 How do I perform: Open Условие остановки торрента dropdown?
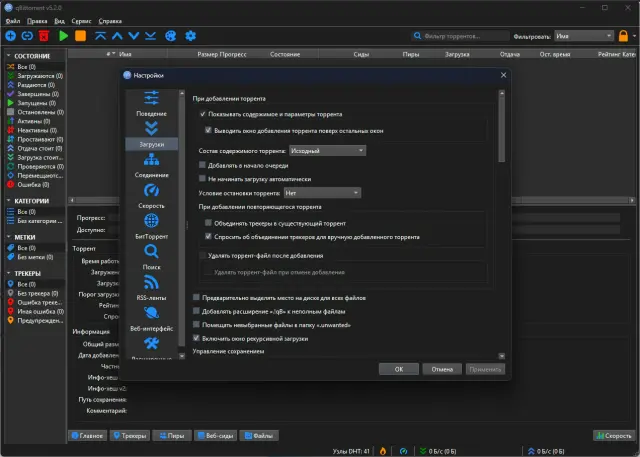point(322,193)
